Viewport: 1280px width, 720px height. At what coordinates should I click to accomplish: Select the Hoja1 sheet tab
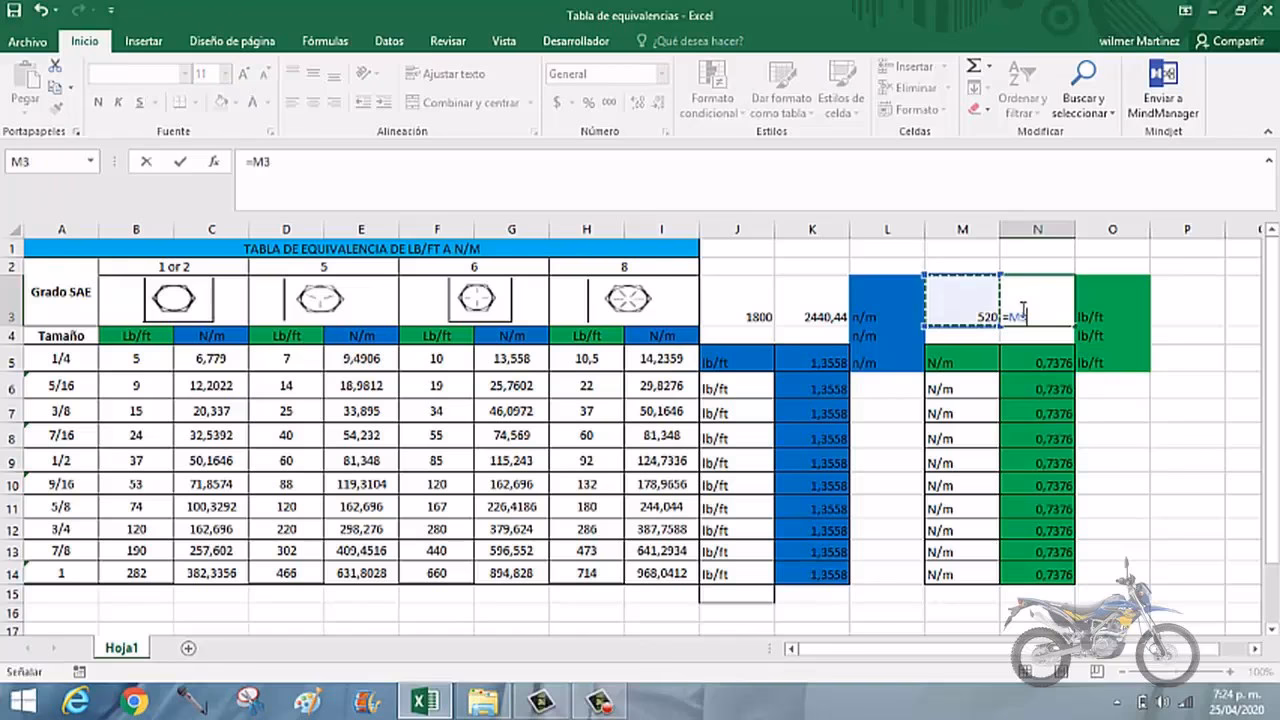point(121,648)
